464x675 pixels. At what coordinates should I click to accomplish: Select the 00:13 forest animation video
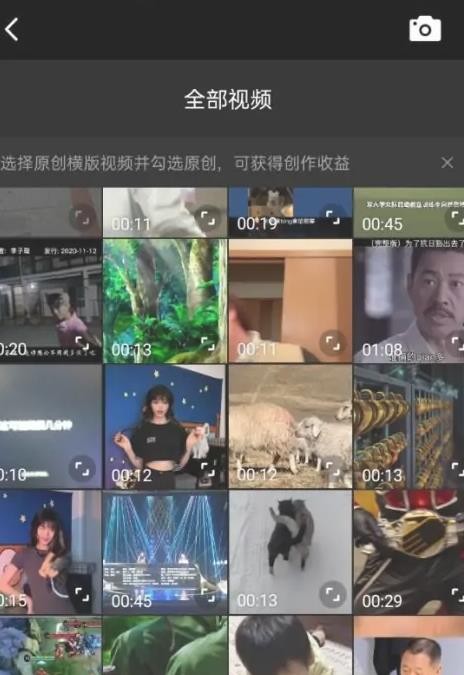pos(165,301)
